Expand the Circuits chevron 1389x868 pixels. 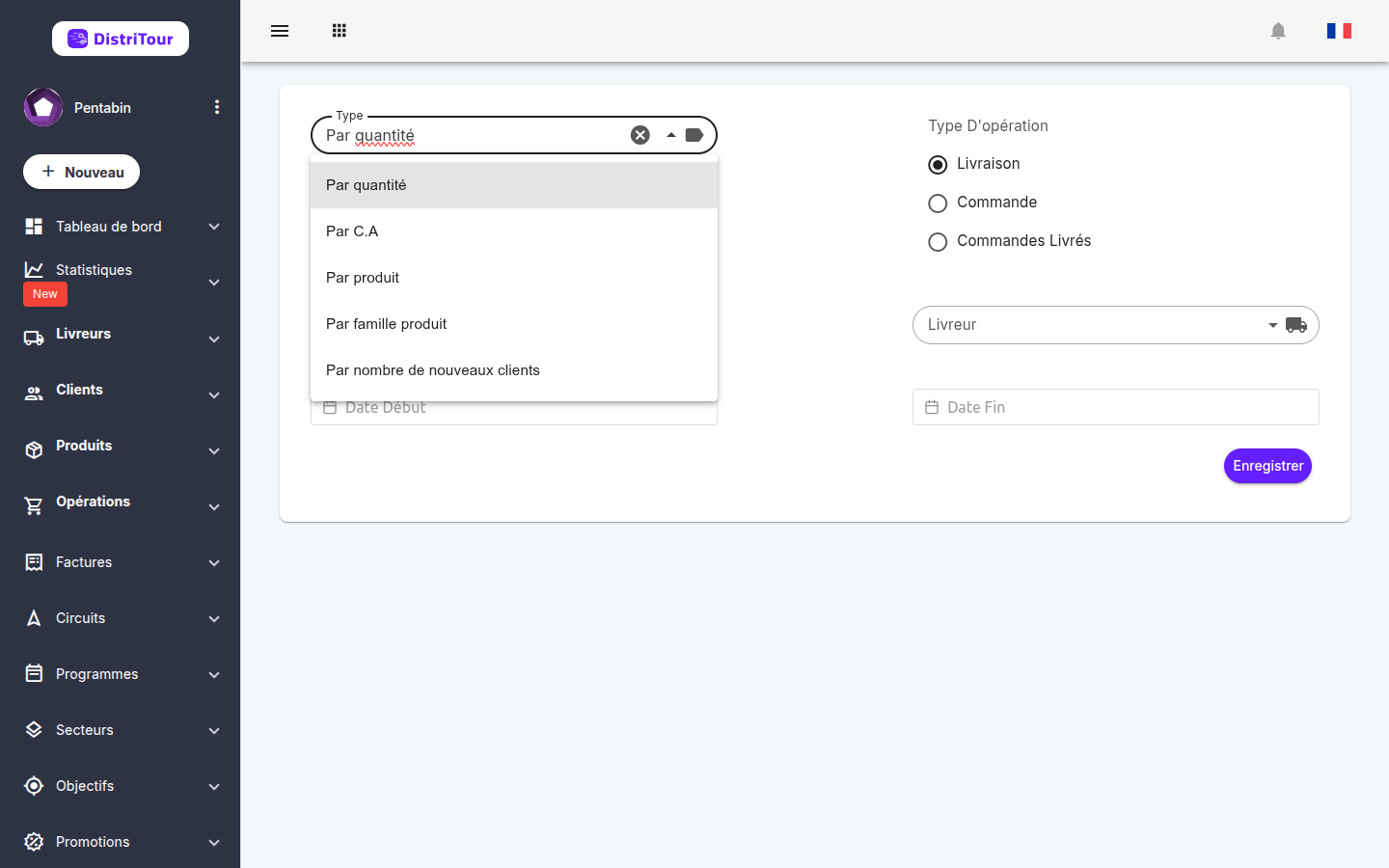214,619
